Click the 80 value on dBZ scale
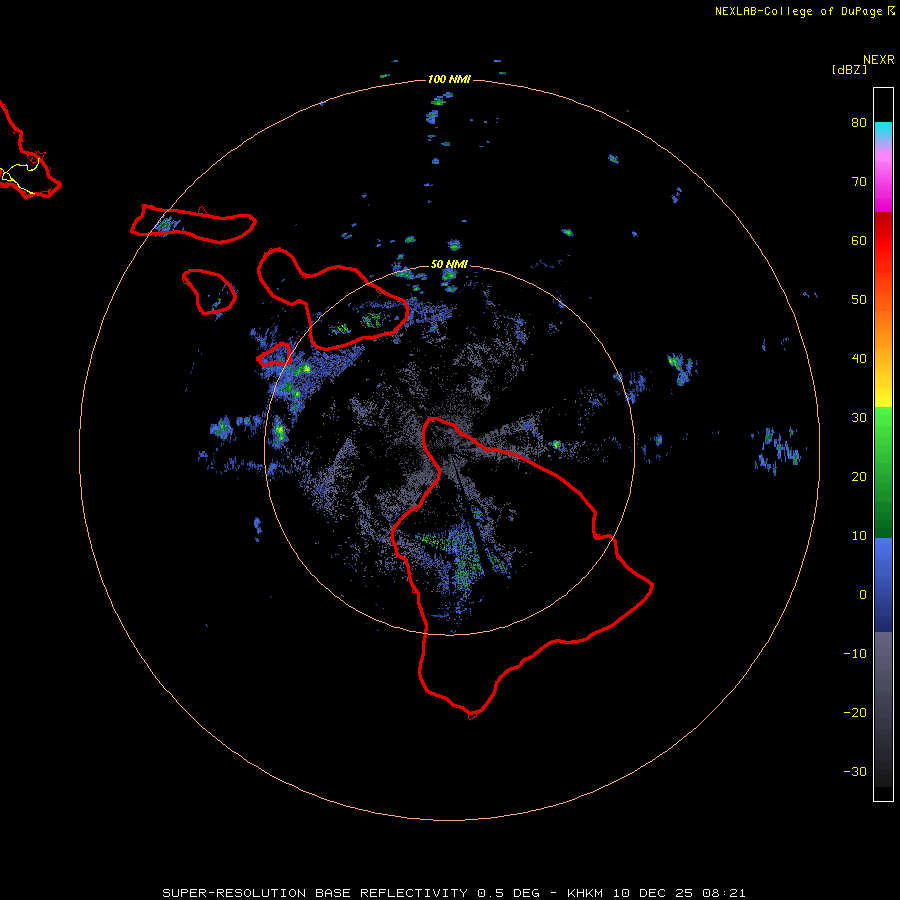900x900 pixels. click(859, 123)
